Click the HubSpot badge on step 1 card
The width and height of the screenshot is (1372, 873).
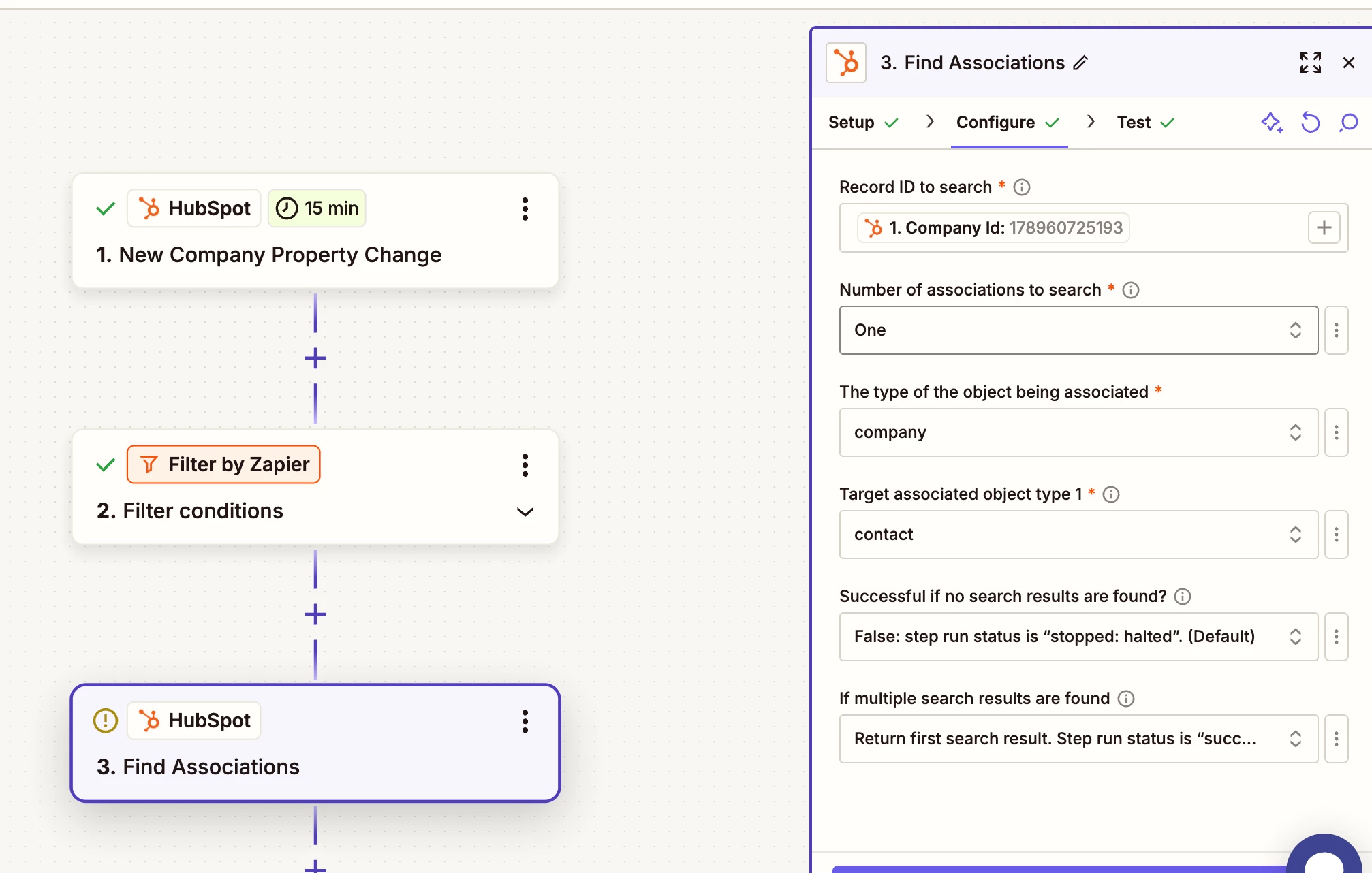[x=194, y=208]
